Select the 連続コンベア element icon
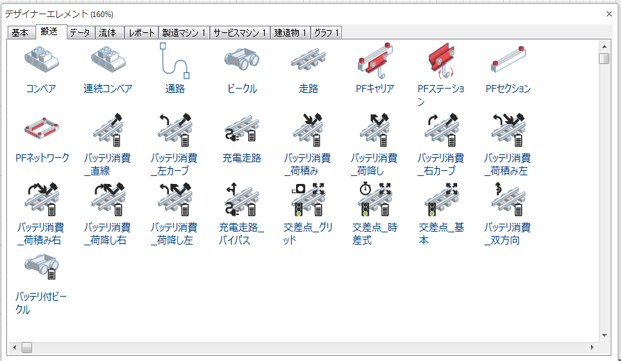 coord(108,60)
